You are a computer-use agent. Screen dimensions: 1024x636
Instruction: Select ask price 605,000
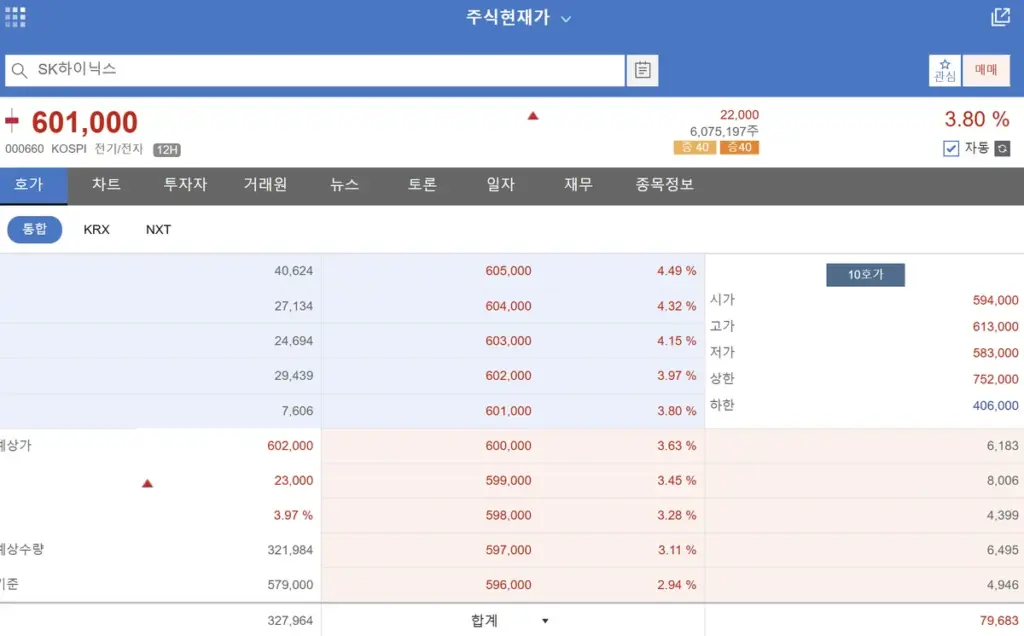(508, 271)
